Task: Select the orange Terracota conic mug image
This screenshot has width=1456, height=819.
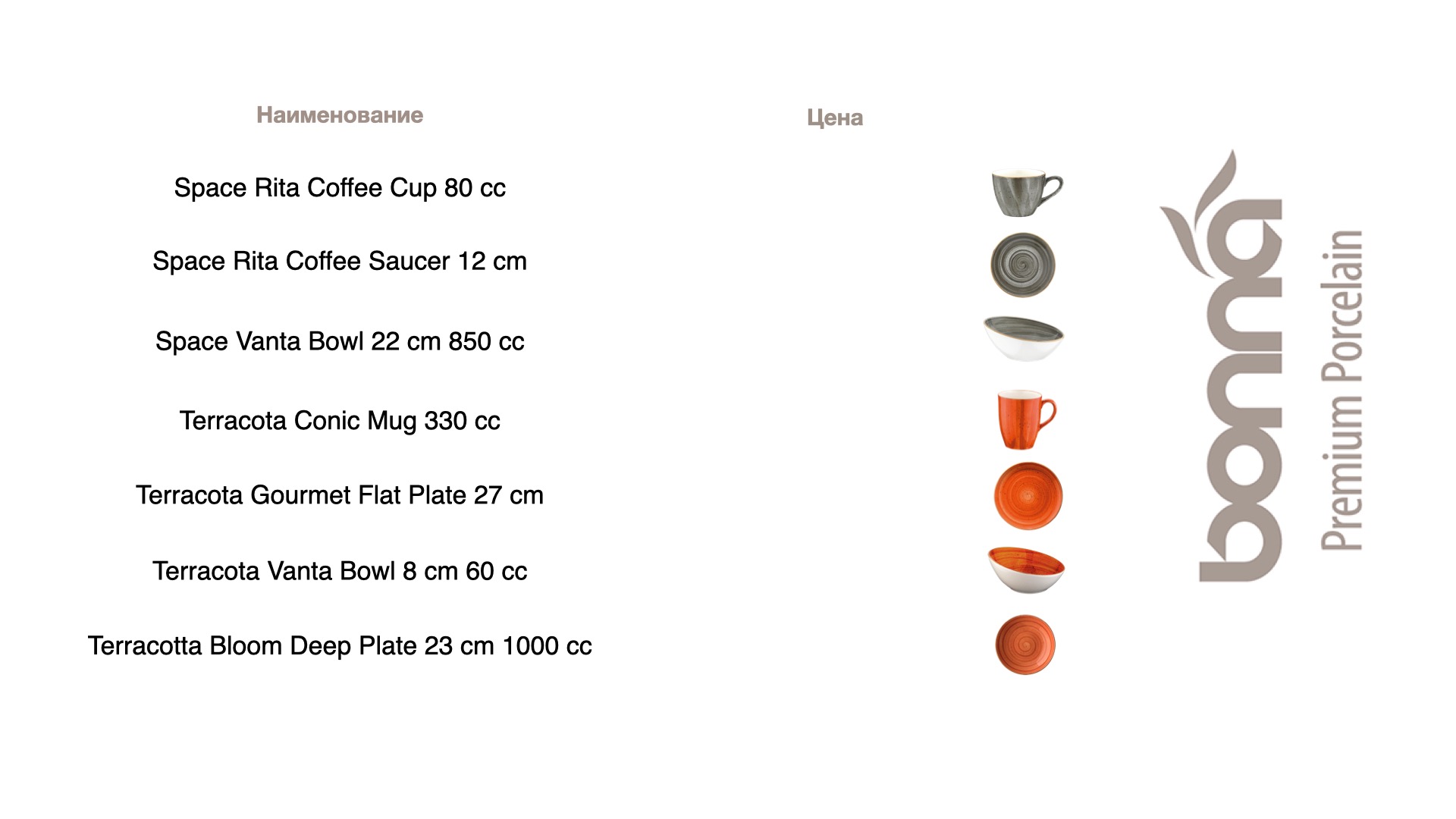Action: coord(1025,420)
